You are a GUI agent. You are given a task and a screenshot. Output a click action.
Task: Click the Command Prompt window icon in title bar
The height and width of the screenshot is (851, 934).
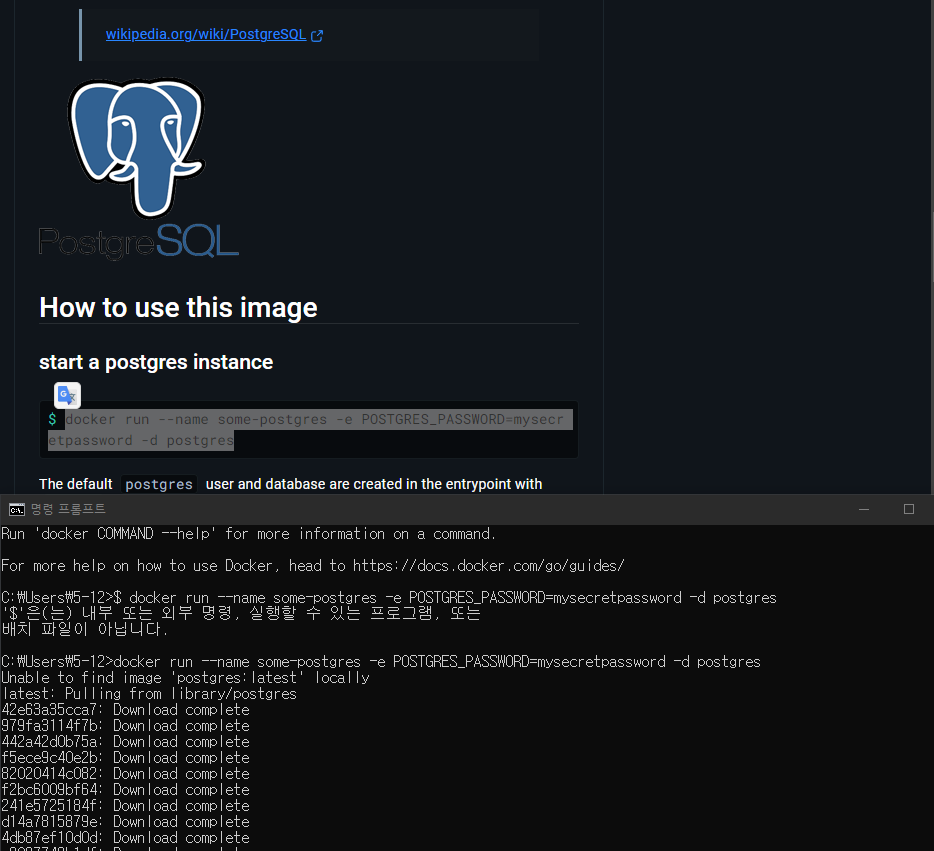(x=17, y=509)
